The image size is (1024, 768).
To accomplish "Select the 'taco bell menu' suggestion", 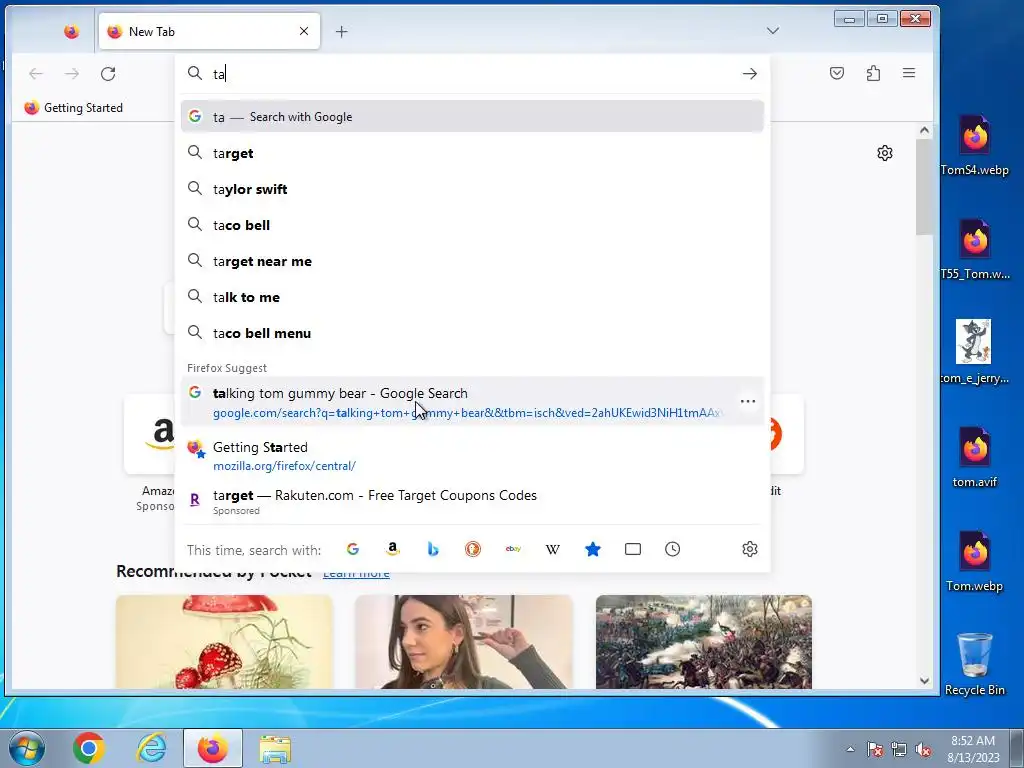I will tap(472, 333).
